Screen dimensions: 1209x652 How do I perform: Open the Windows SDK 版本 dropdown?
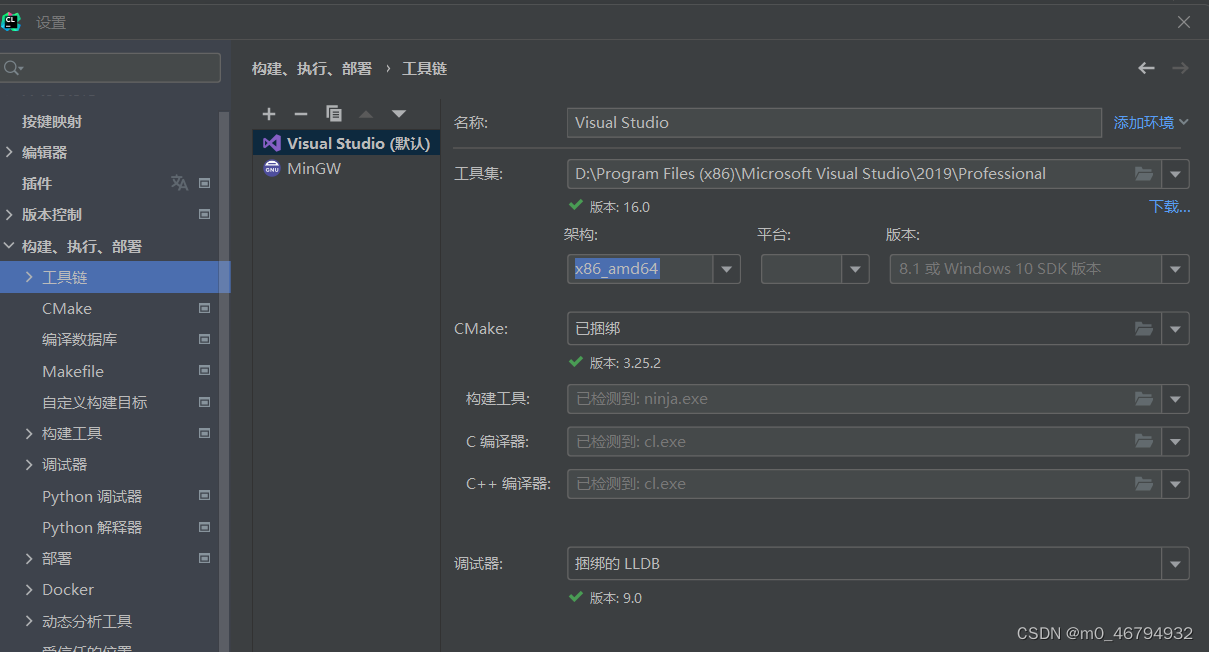coord(1176,269)
